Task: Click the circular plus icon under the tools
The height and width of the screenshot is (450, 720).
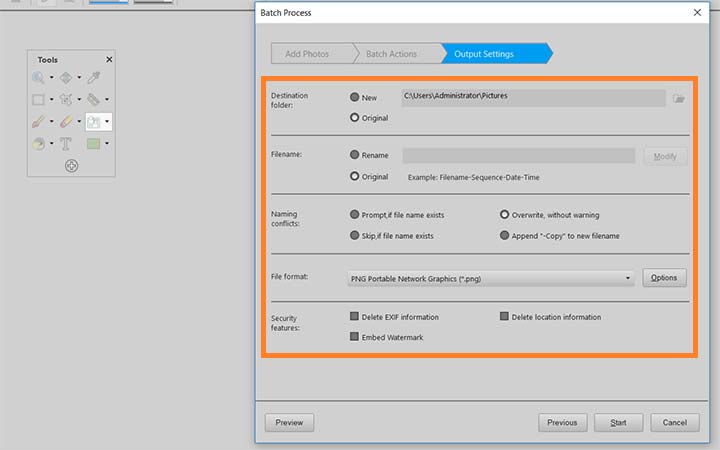Action: point(71,166)
